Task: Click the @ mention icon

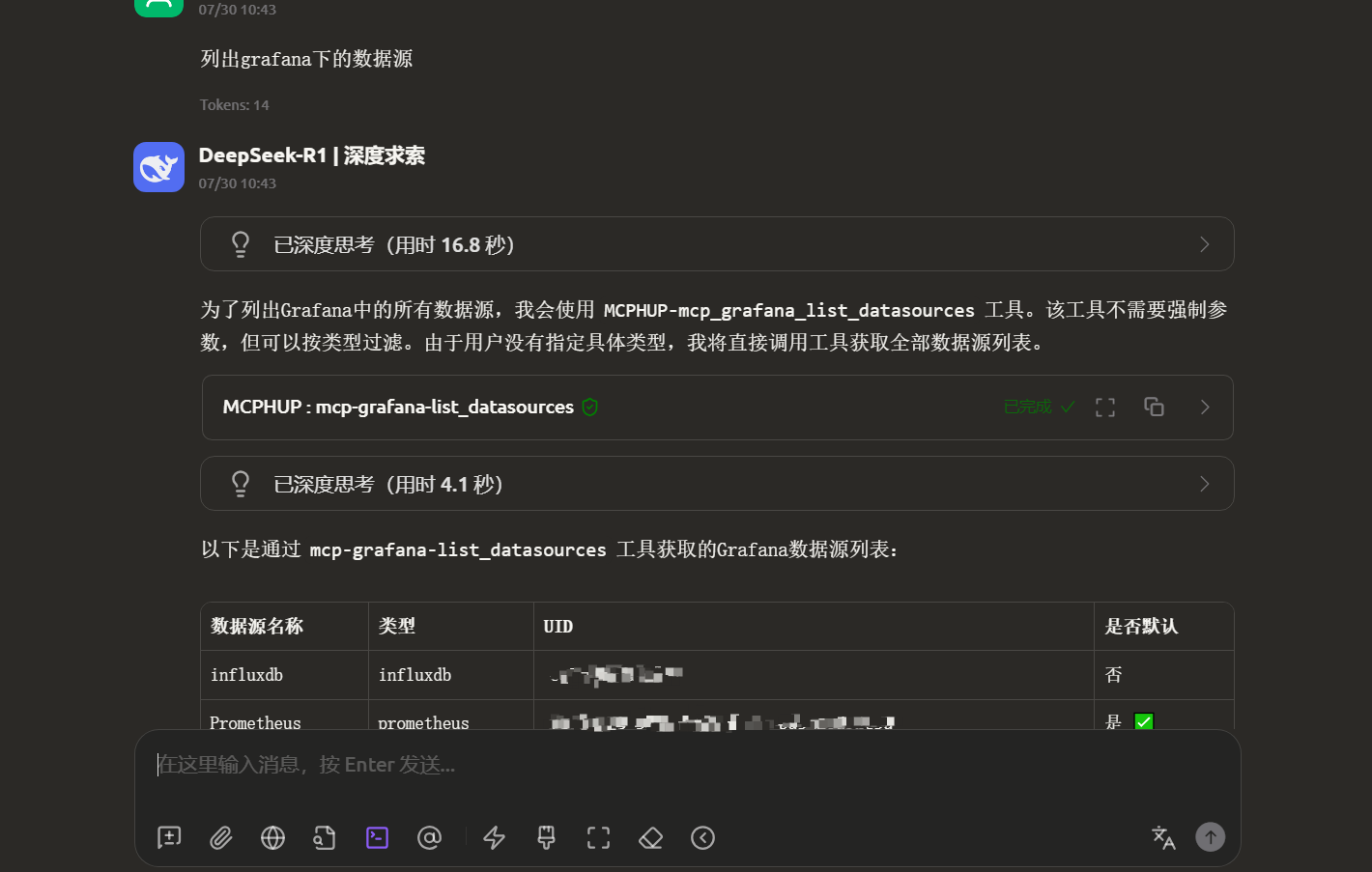Action: [429, 838]
